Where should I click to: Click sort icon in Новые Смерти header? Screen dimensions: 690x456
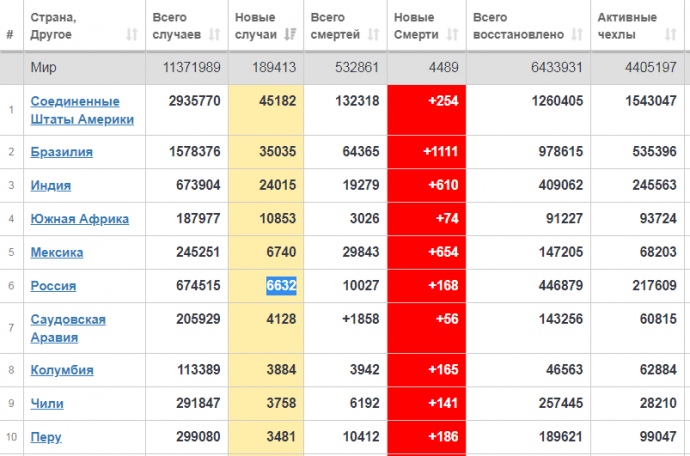[x=453, y=35]
